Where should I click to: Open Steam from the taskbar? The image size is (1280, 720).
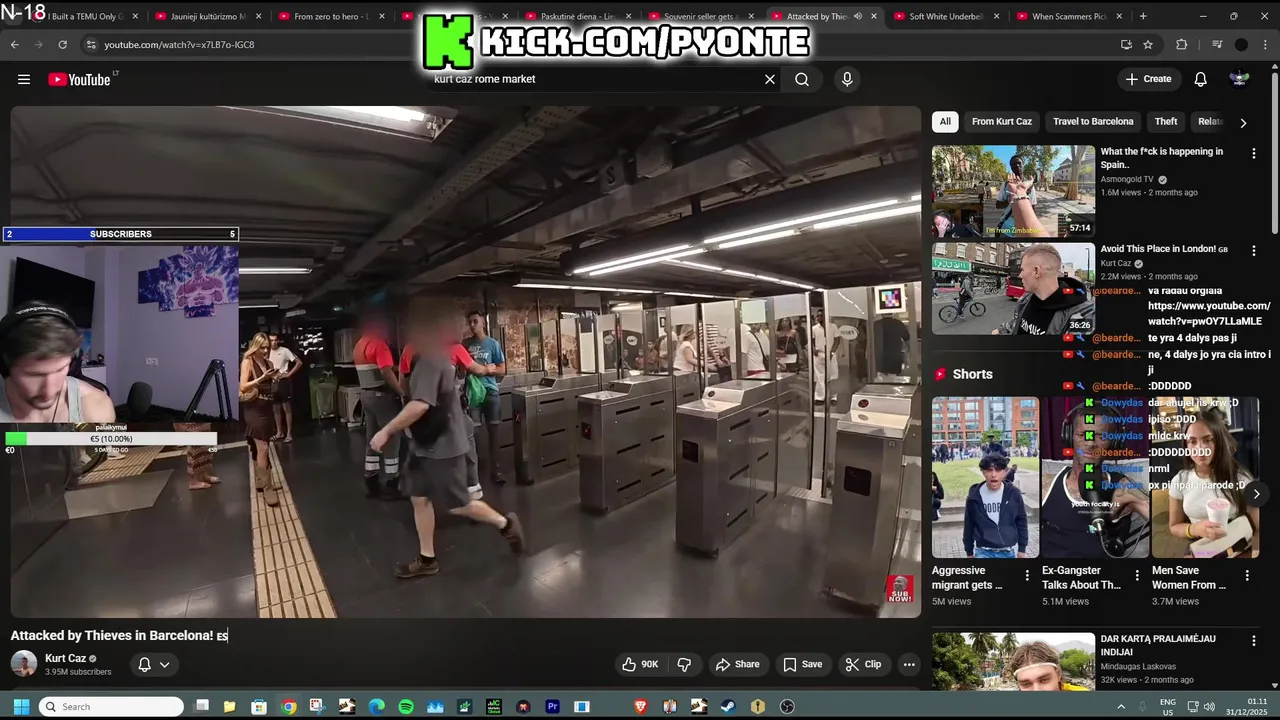728,706
